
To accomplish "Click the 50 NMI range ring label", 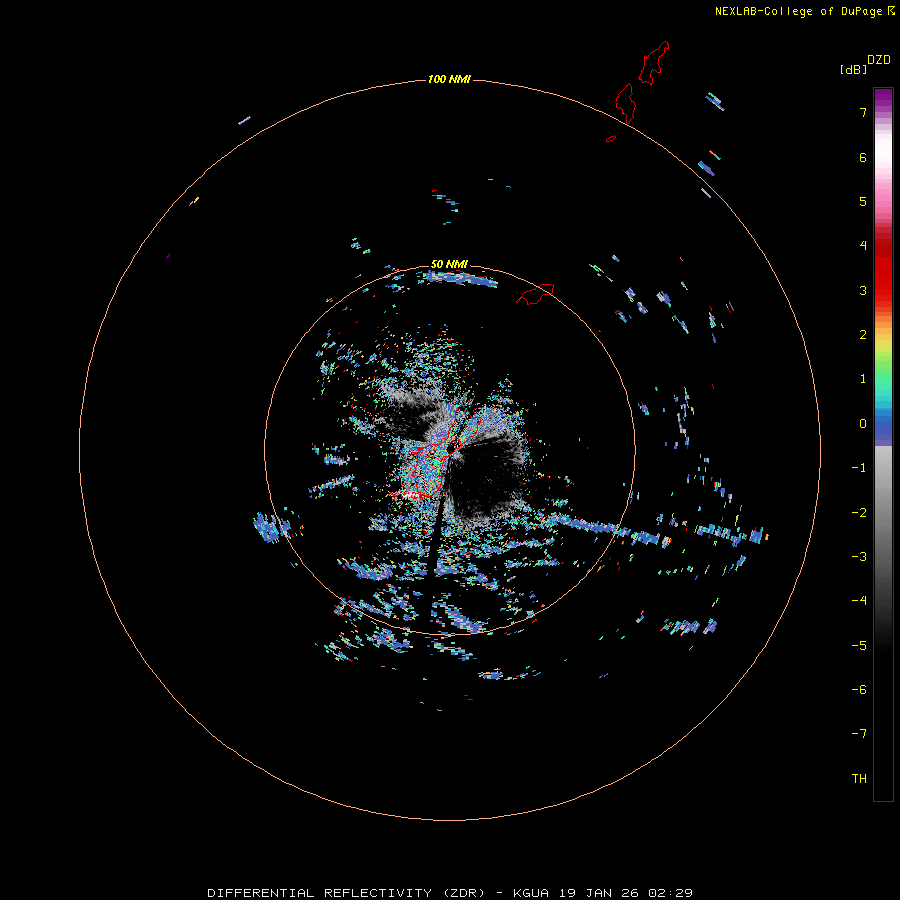I will pos(449,264).
